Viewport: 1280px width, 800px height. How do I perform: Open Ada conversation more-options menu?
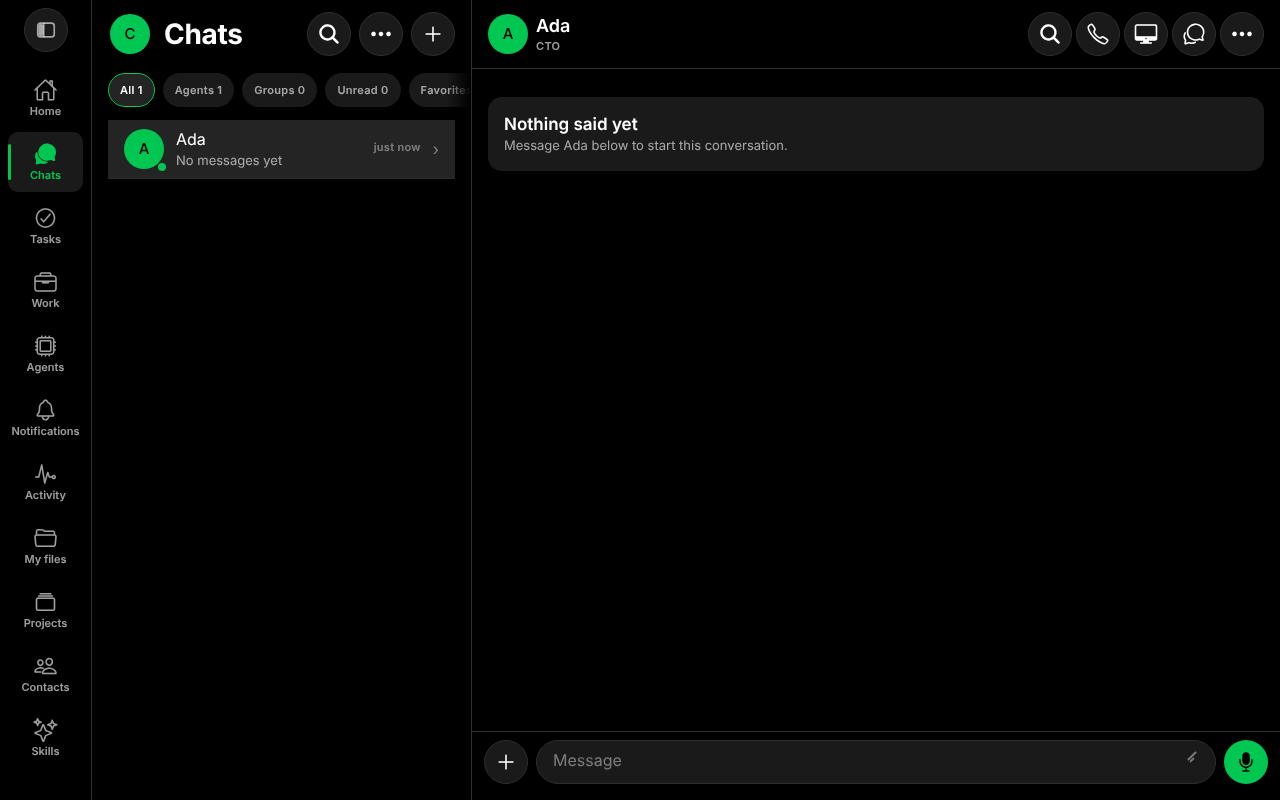(x=1242, y=34)
